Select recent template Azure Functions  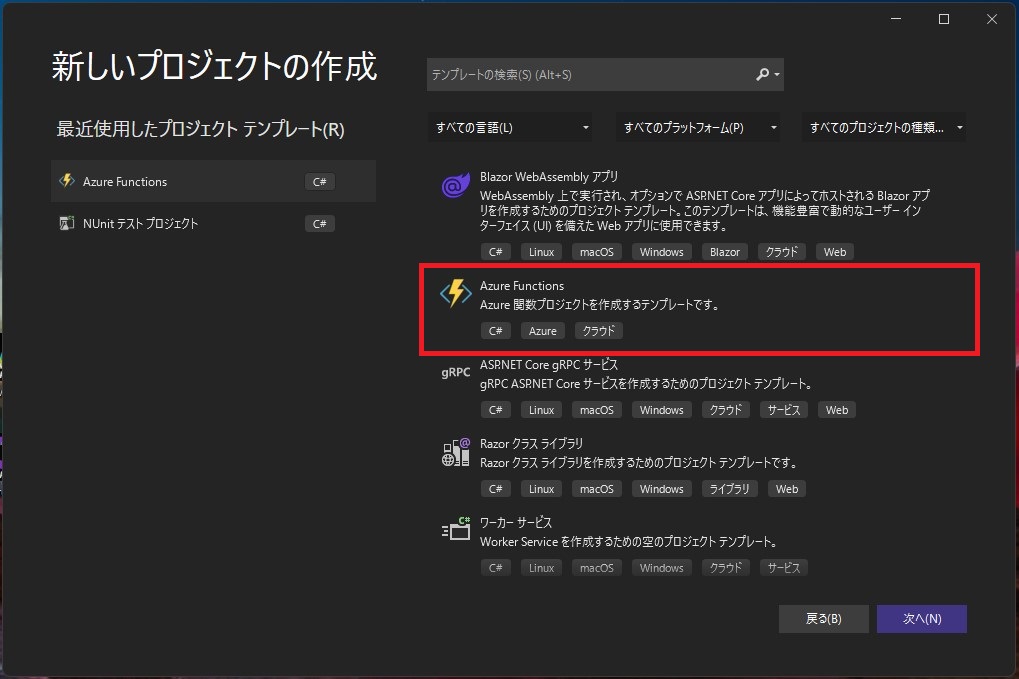213,181
